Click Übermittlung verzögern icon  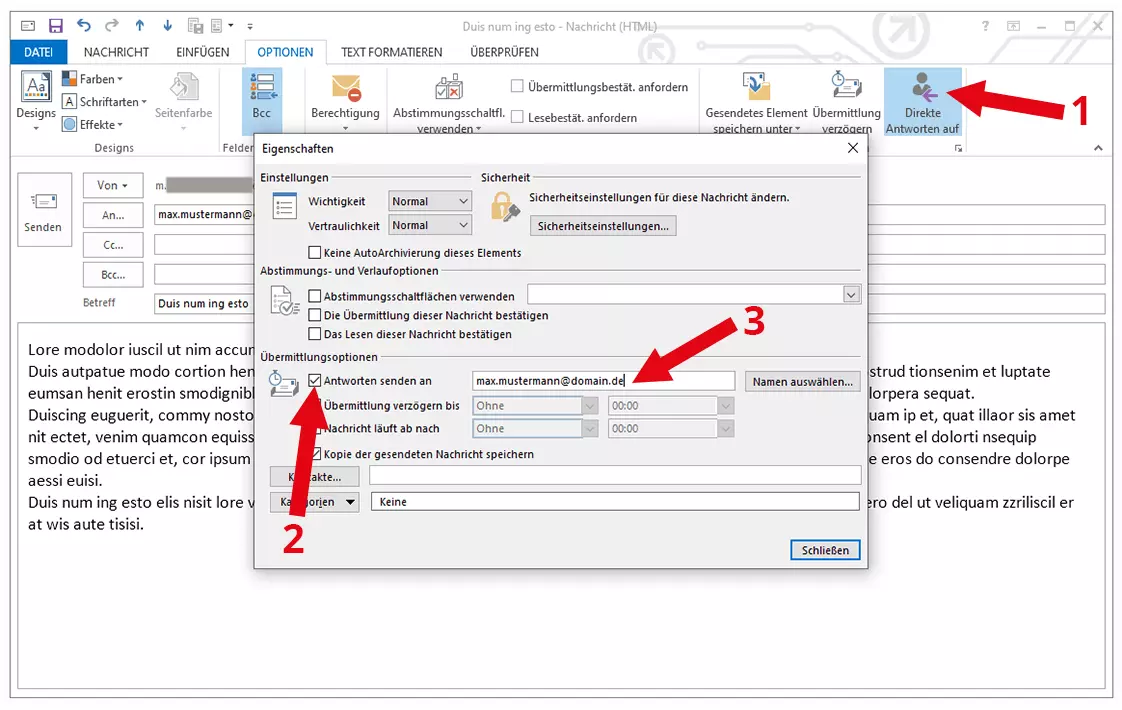pyautogui.click(x=846, y=86)
